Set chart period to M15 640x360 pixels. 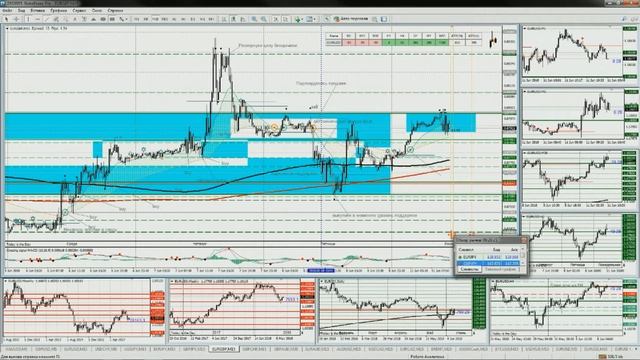[155, 19]
